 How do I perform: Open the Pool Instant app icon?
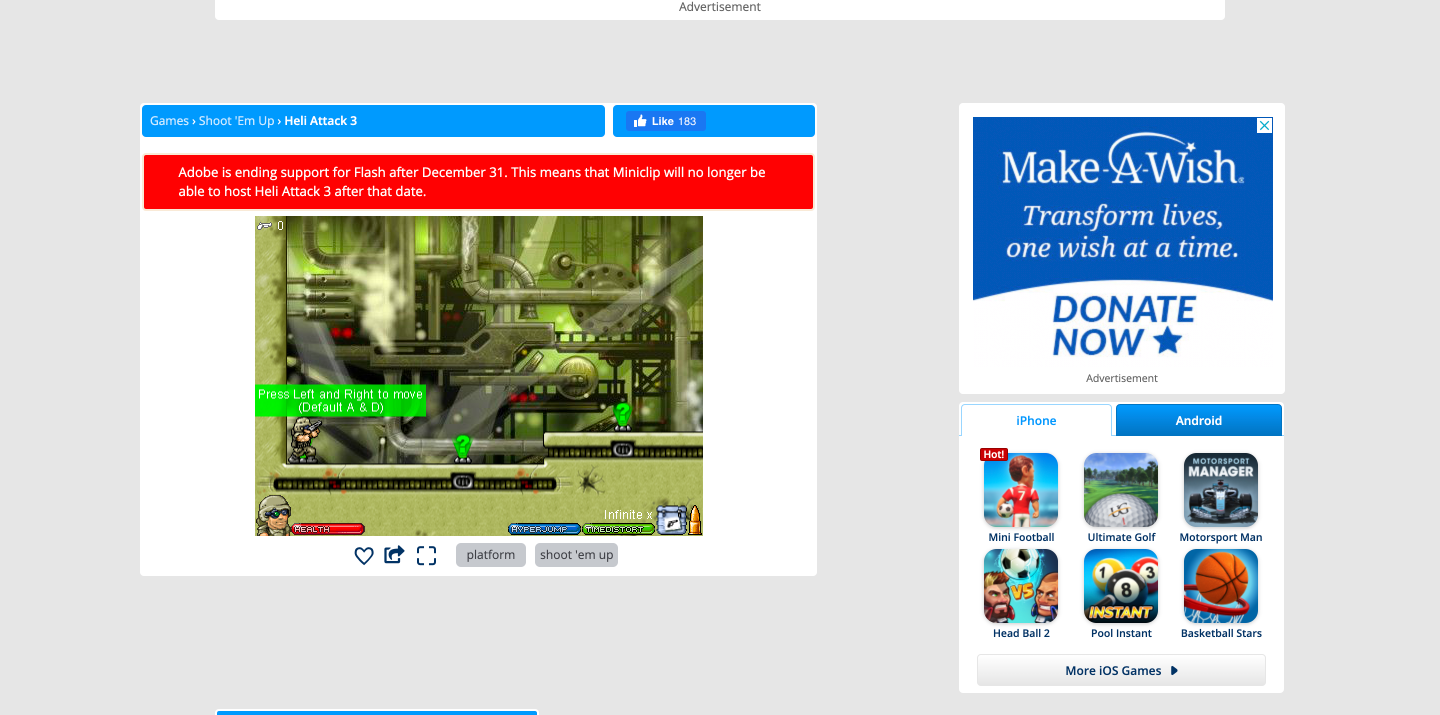(x=1121, y=586)
